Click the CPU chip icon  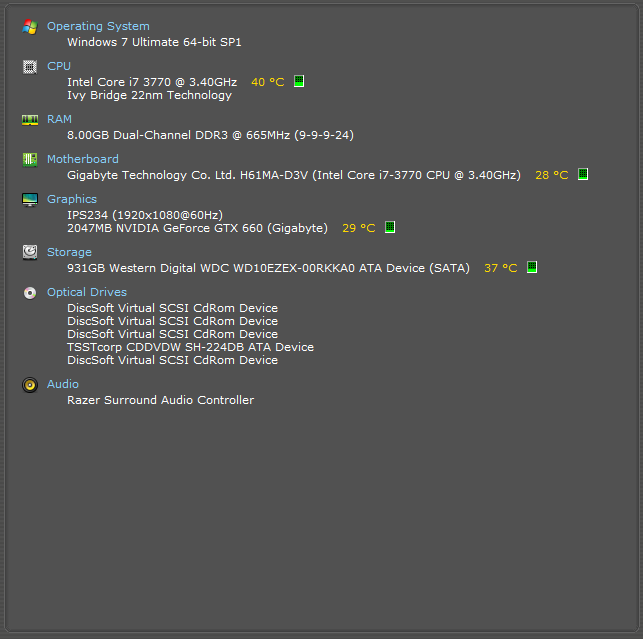point(30,67)
